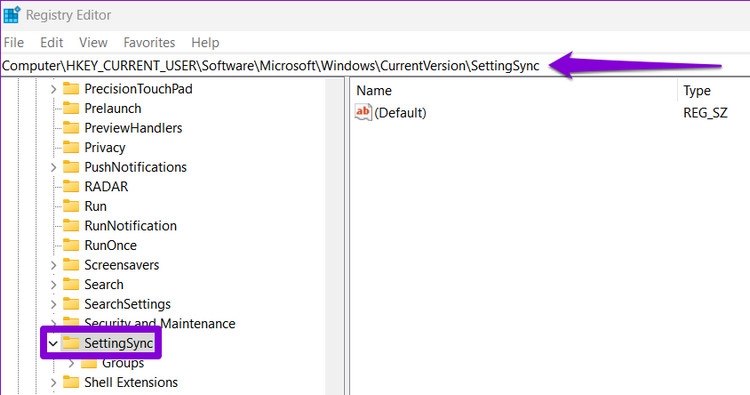Image resolution: width=750 pixels, height=395 pixels.
Task: Expand the PrecisionTouchPad key
Action: (54, 89)
